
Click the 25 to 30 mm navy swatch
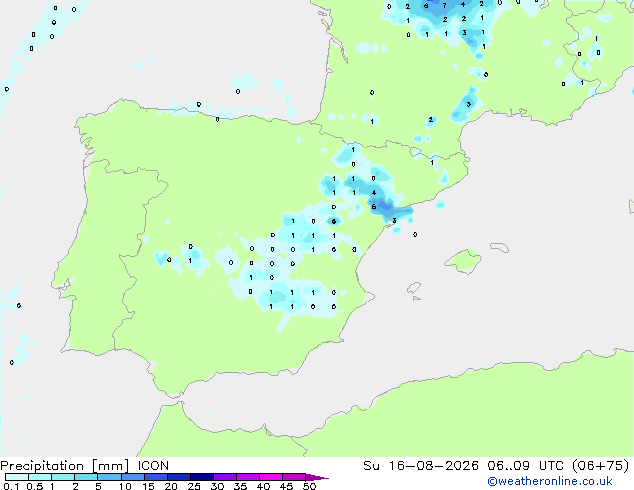[x=202, y=477]
